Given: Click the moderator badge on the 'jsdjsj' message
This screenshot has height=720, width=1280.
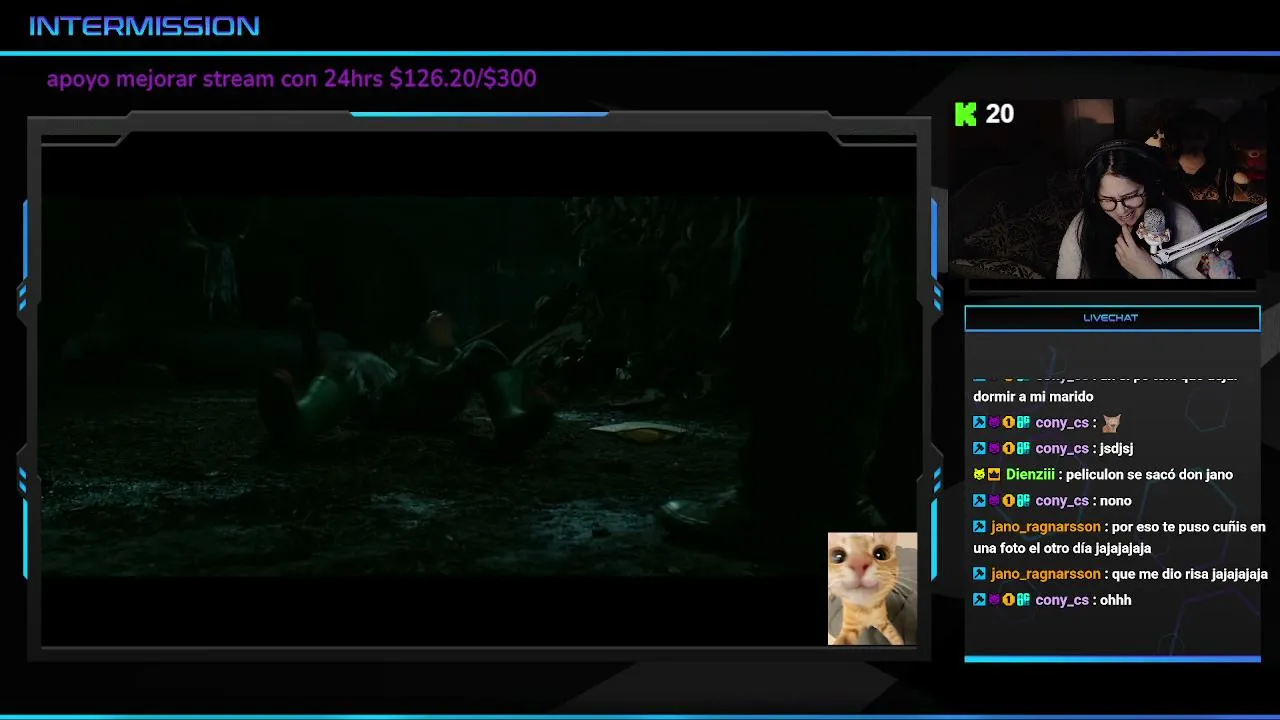Looking at the screenshot, I should tap(979, 449).
